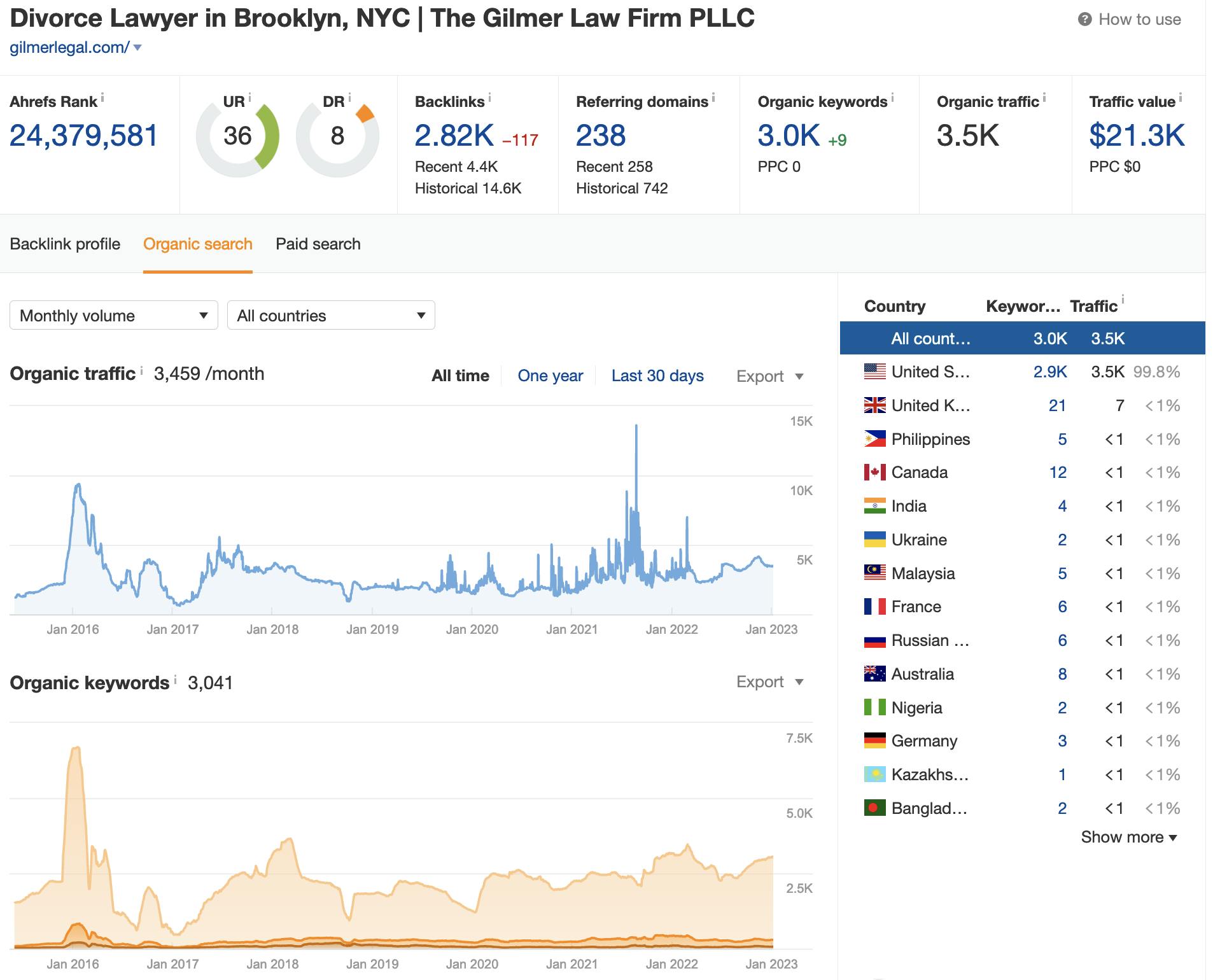Viewport: 1213px width, 980px height.
Task: Click the Australia flag icon
Action: (x=874, y=674)
